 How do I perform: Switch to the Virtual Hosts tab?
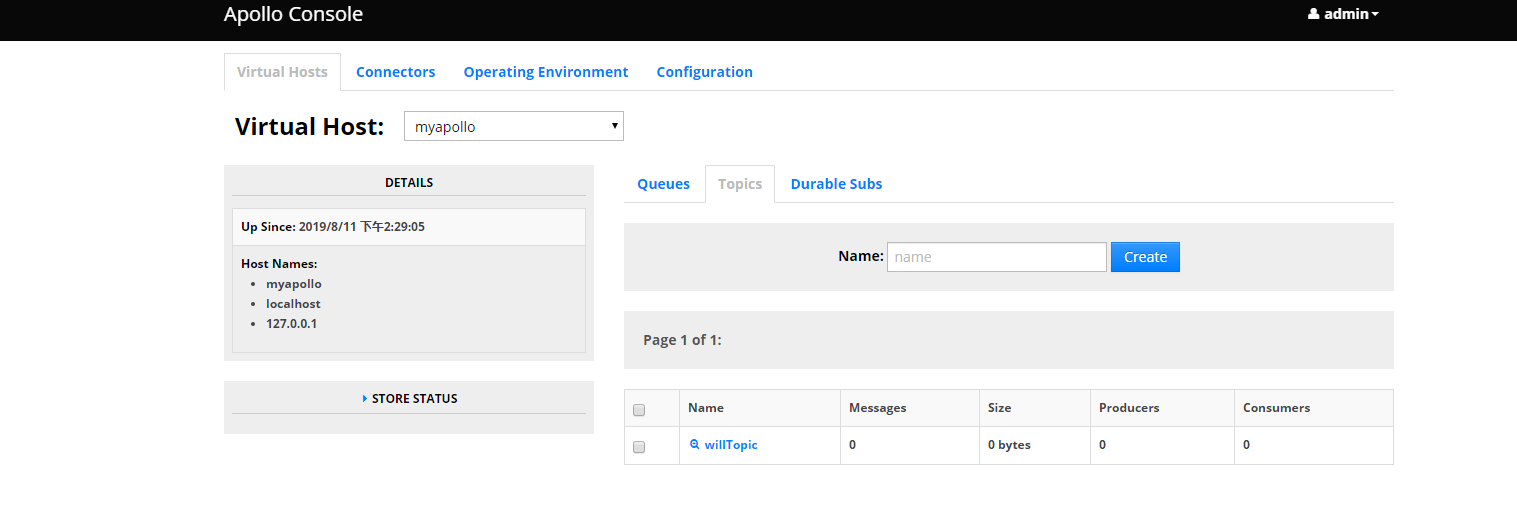click(x=282, y=72)
